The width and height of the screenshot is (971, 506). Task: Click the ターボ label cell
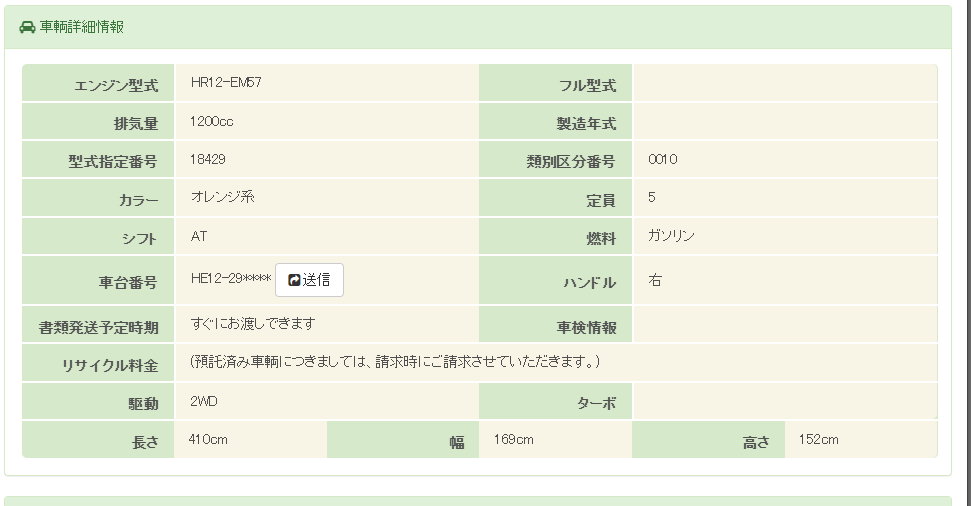(597, 404)
